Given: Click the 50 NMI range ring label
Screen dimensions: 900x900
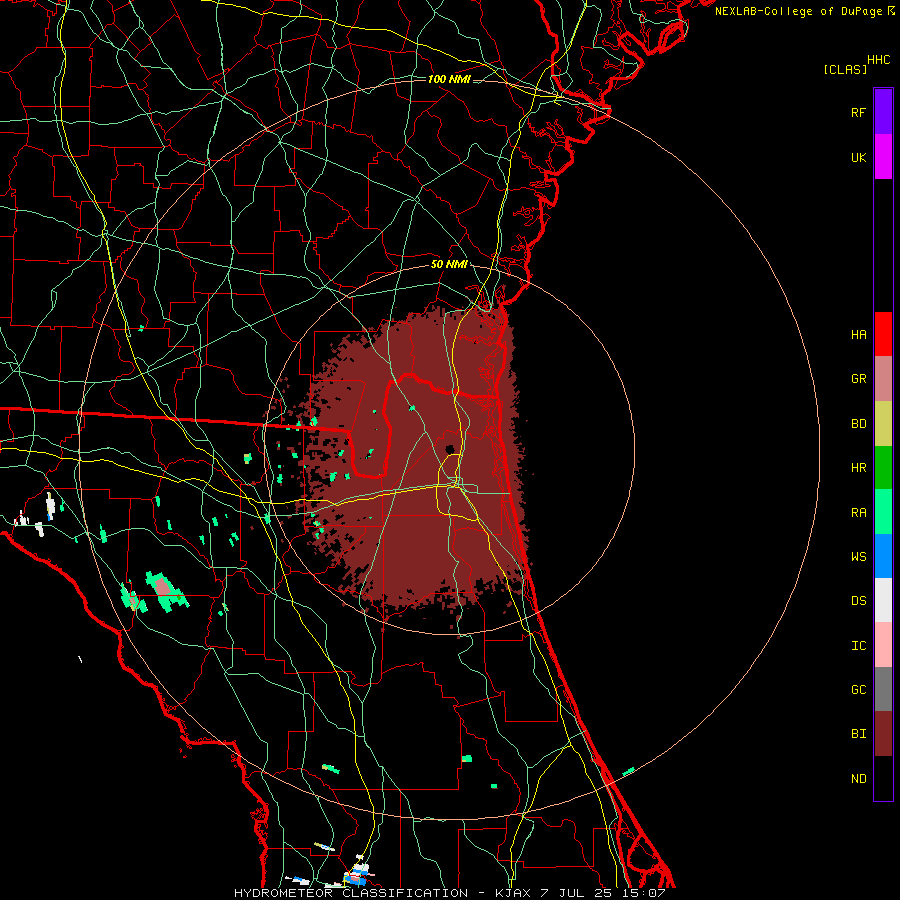Looking at the screenshot, I should (x=449, y=265).
